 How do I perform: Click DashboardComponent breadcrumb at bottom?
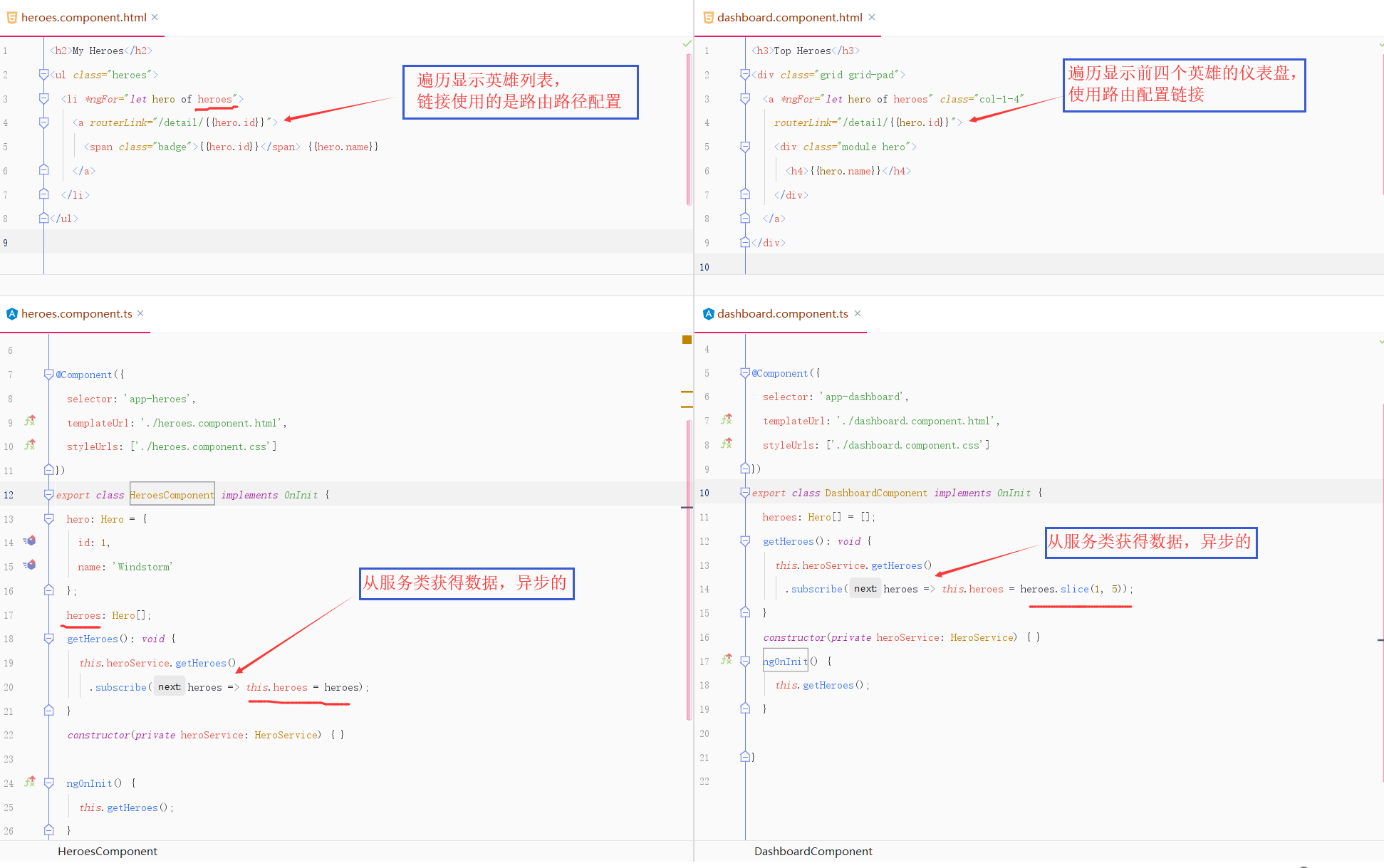click(813, 852)
